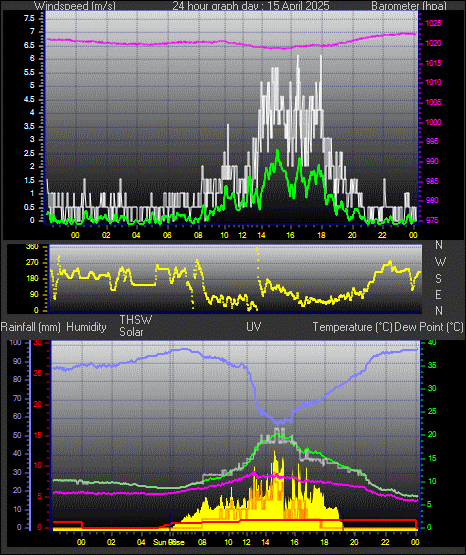Click the '100' value on the blue humidity axis
This screenshot has height=555, width=466.
(16, 343)
